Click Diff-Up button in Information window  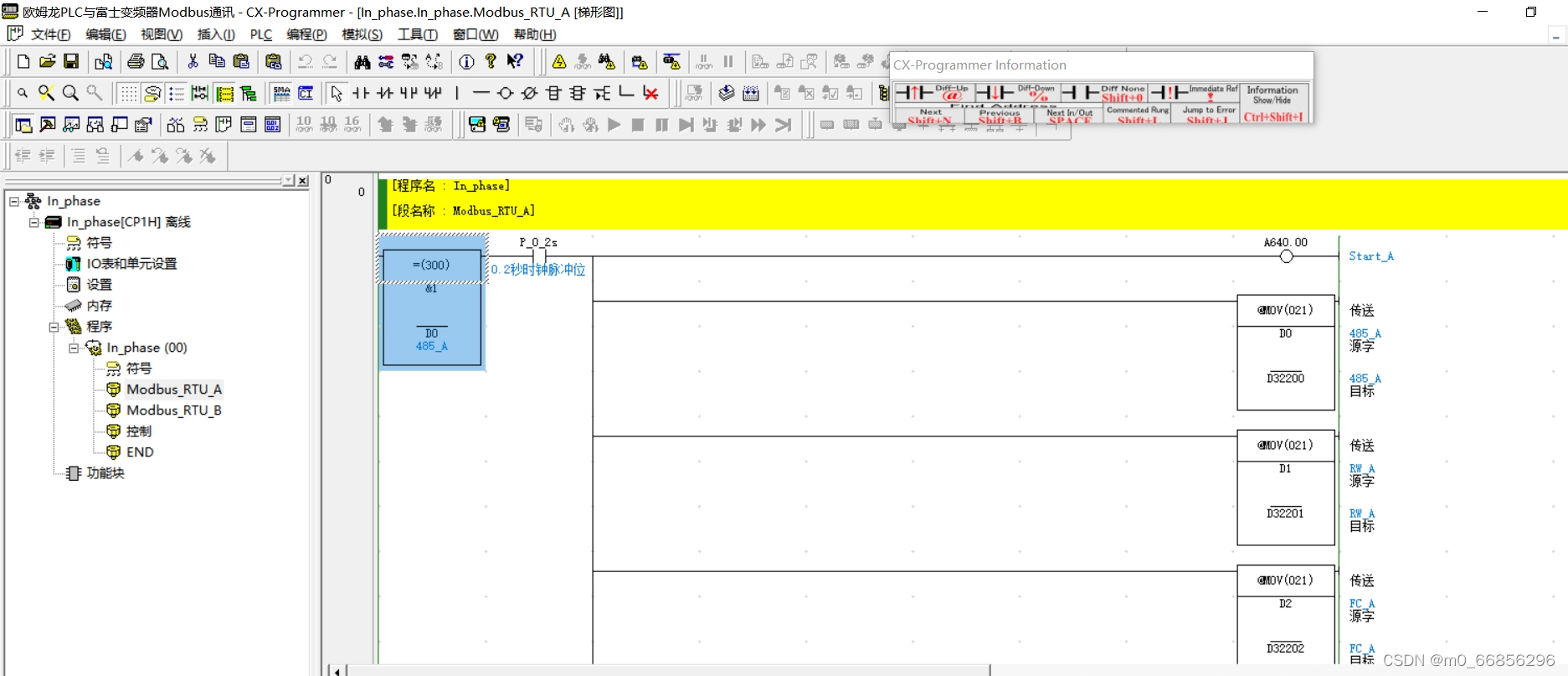934,93
